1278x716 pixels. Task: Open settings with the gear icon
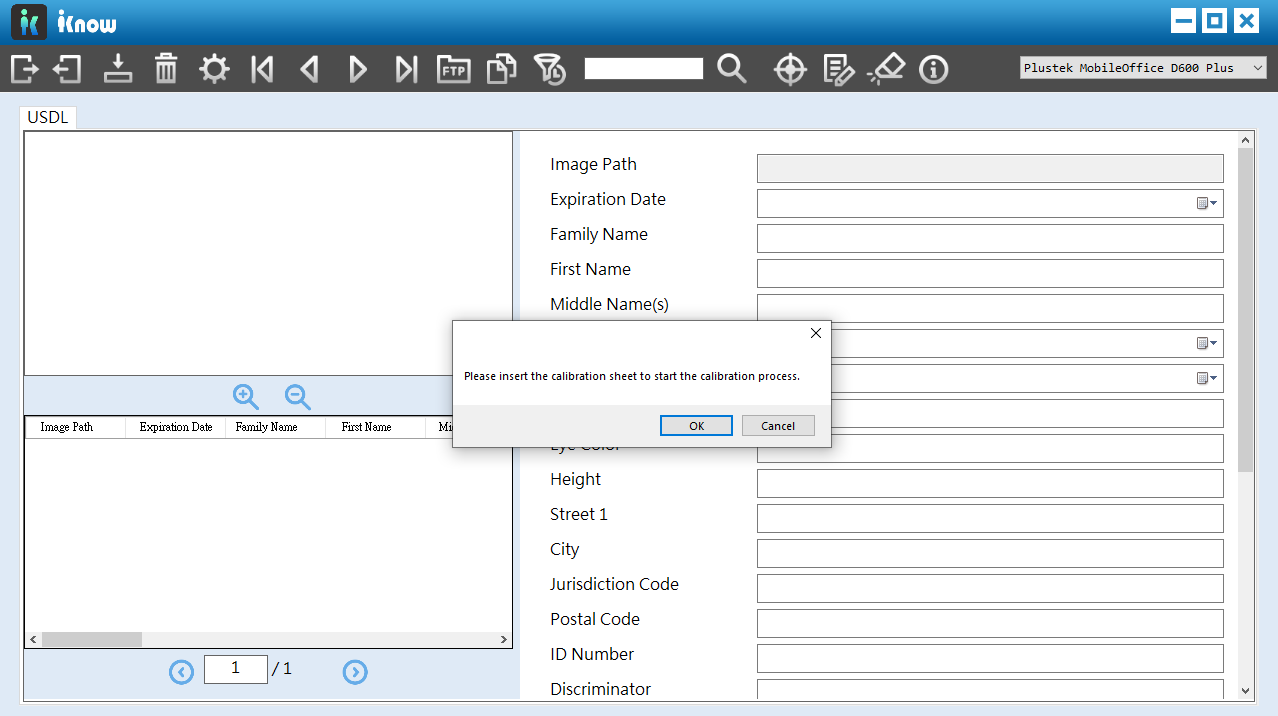214,69
